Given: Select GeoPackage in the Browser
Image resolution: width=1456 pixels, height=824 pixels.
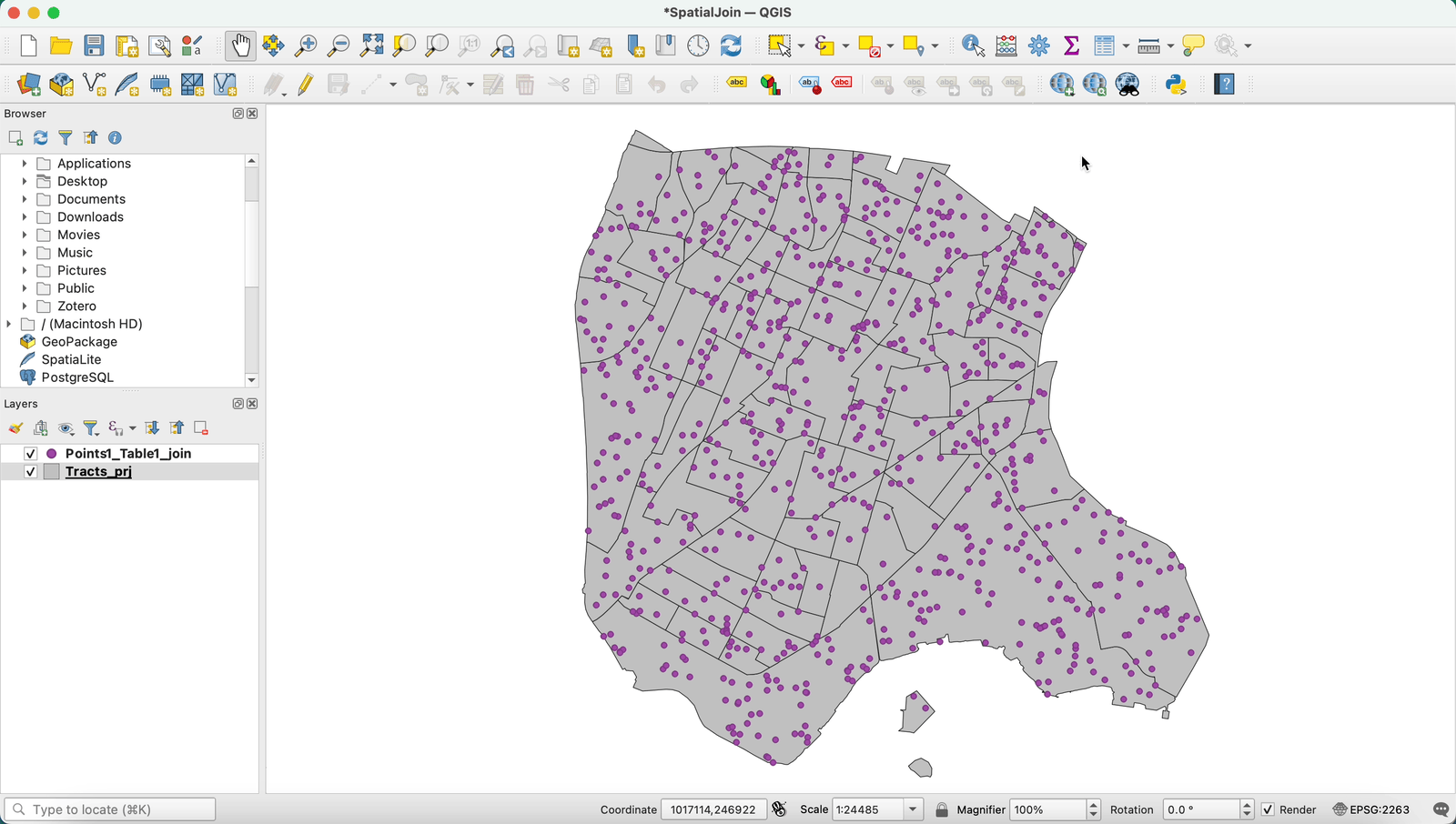Looking at the screenshot, I should 79,342.
